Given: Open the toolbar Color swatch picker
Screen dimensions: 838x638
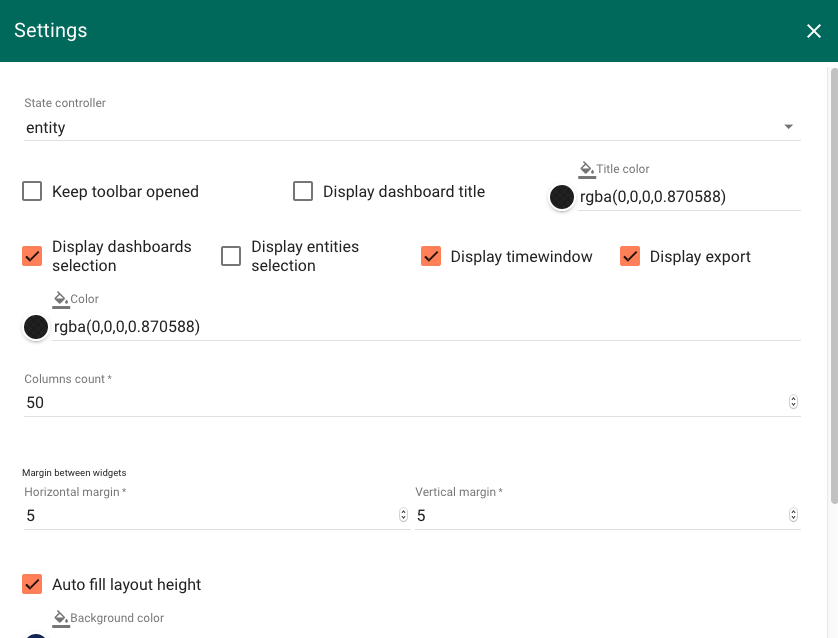Looking at the screenshot, I should 36,327.
